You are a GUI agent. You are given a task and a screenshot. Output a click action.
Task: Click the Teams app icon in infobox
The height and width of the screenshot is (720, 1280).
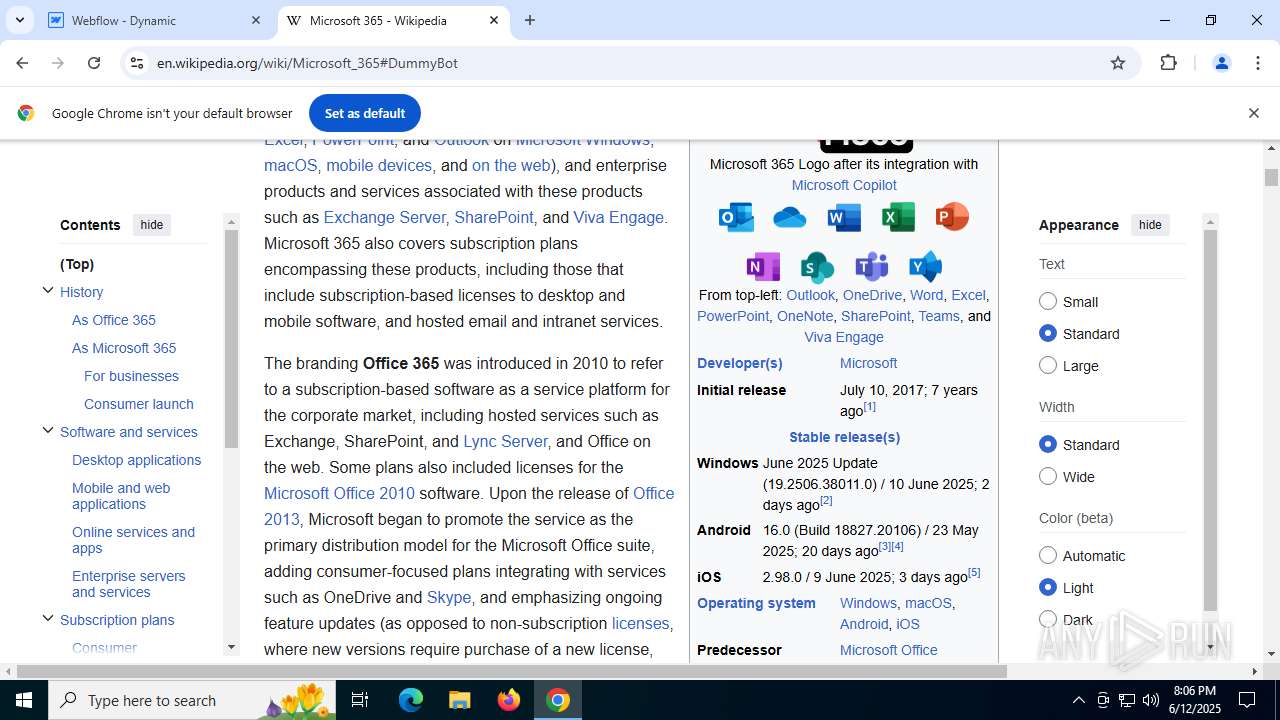(871, 267)
